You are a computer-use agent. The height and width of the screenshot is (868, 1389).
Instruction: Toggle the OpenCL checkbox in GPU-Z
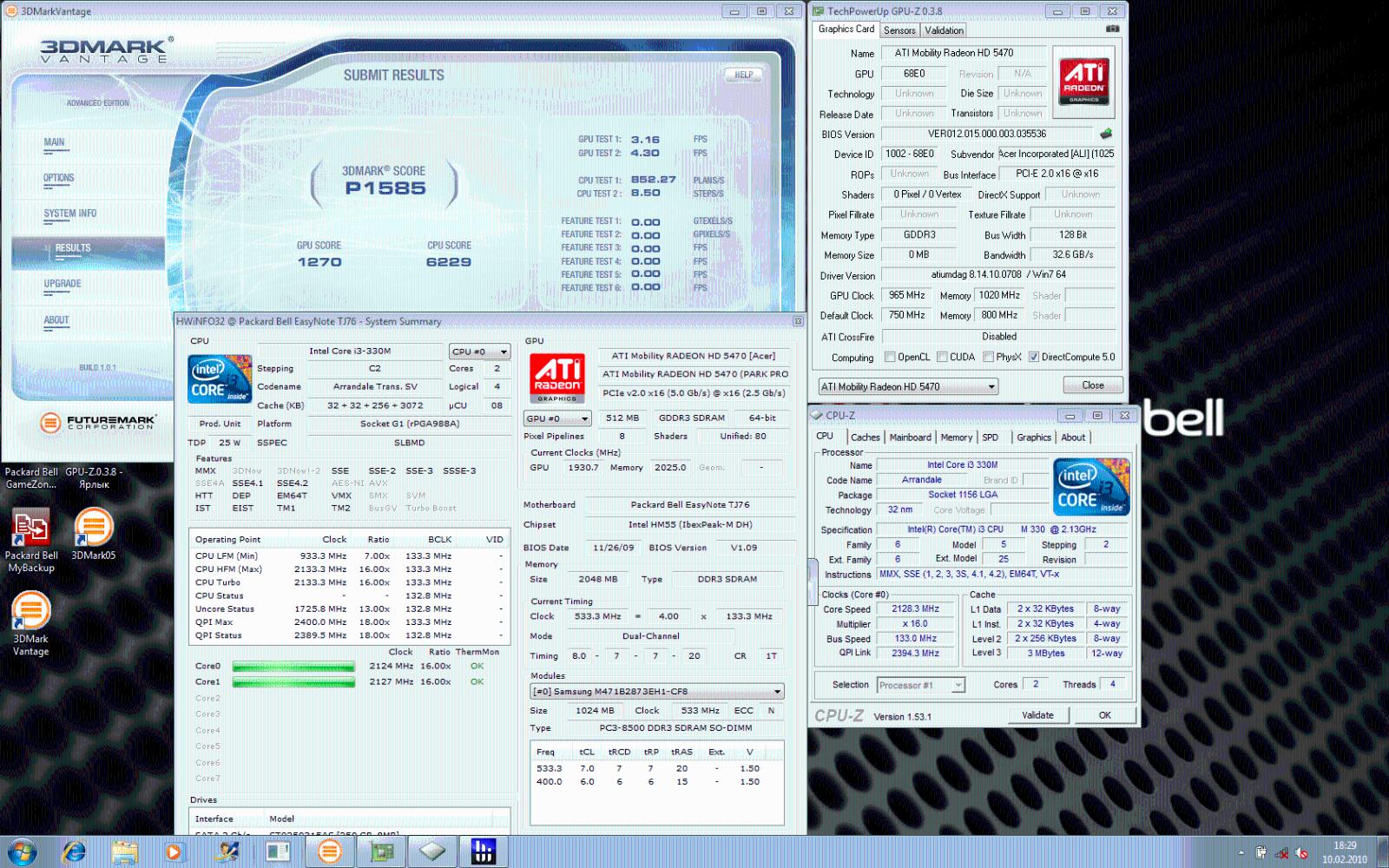[x=890, y=357]
